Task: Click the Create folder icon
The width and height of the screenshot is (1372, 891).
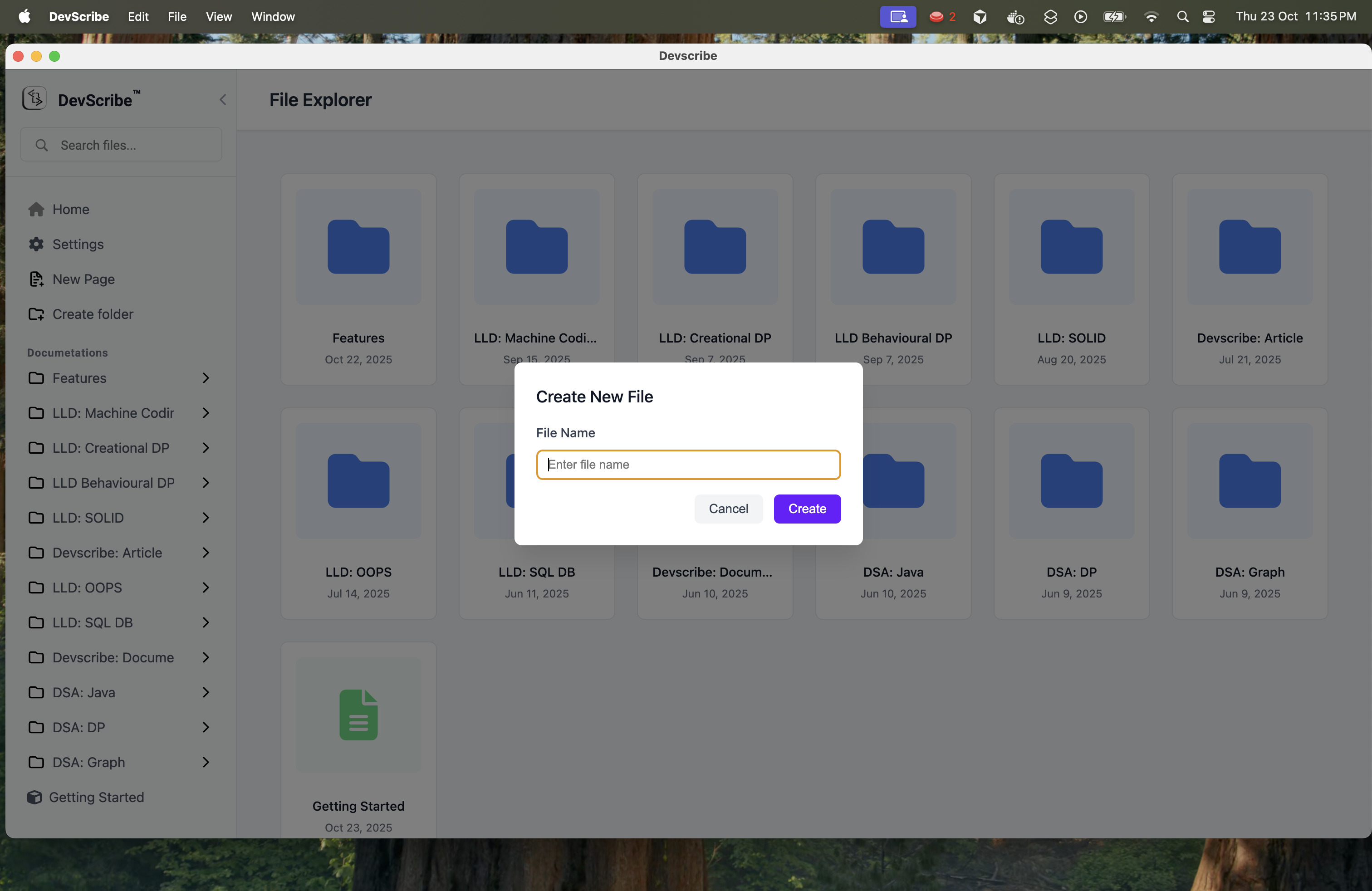Action: (36, 314)
